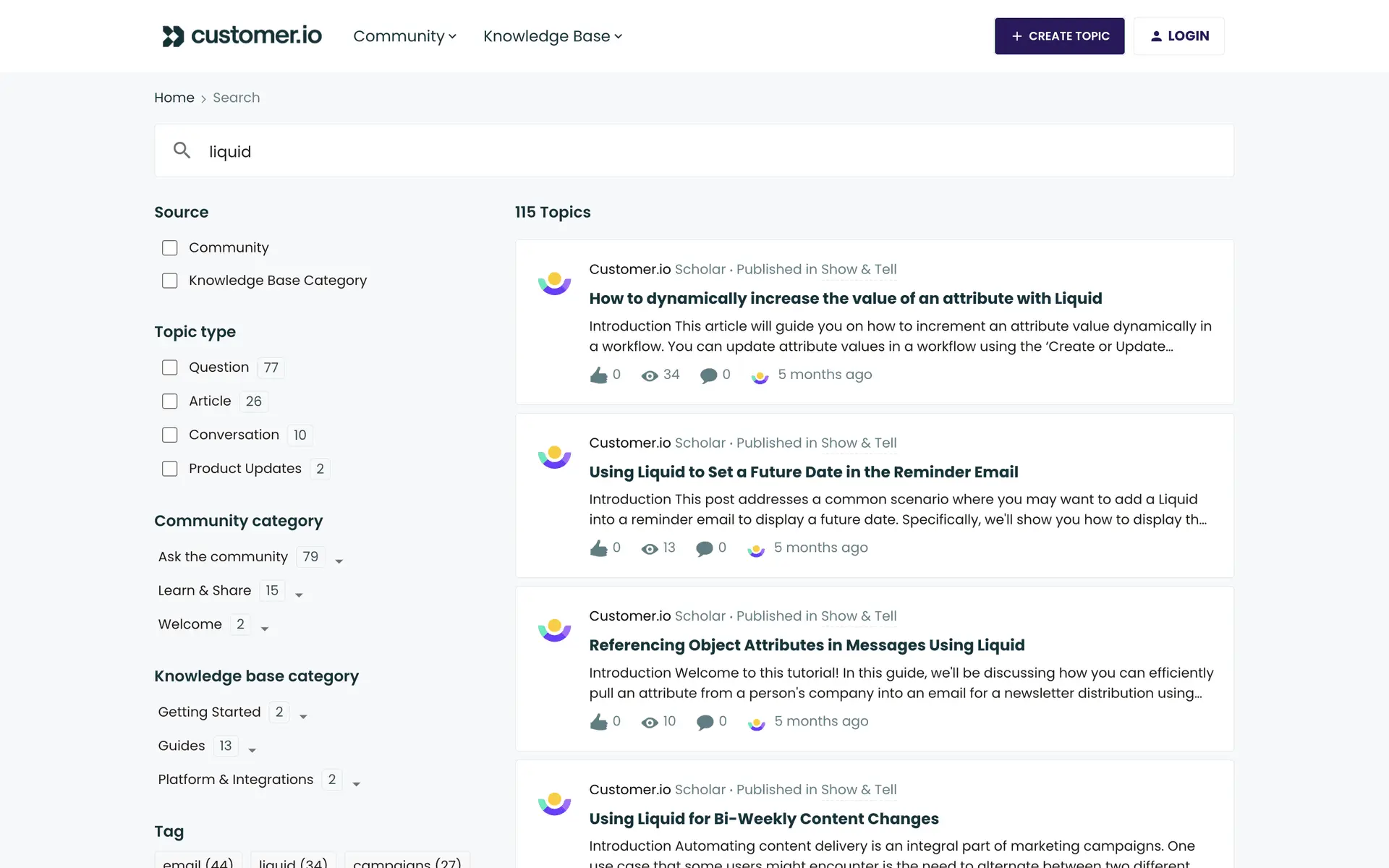Click the magnifier search icon
Viewport: 1389px width, 868px height.
182,150
